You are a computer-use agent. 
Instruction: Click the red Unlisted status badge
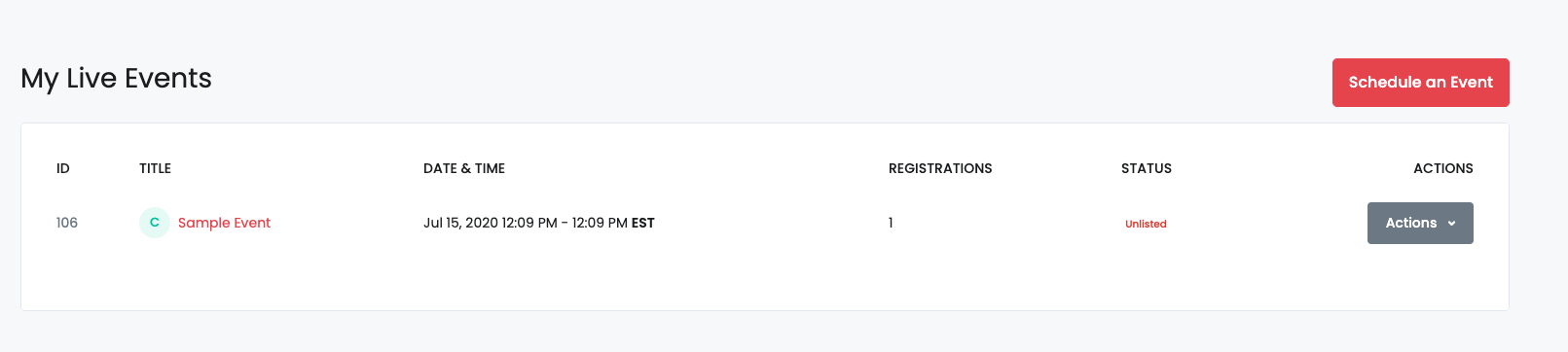point(1146,224)
